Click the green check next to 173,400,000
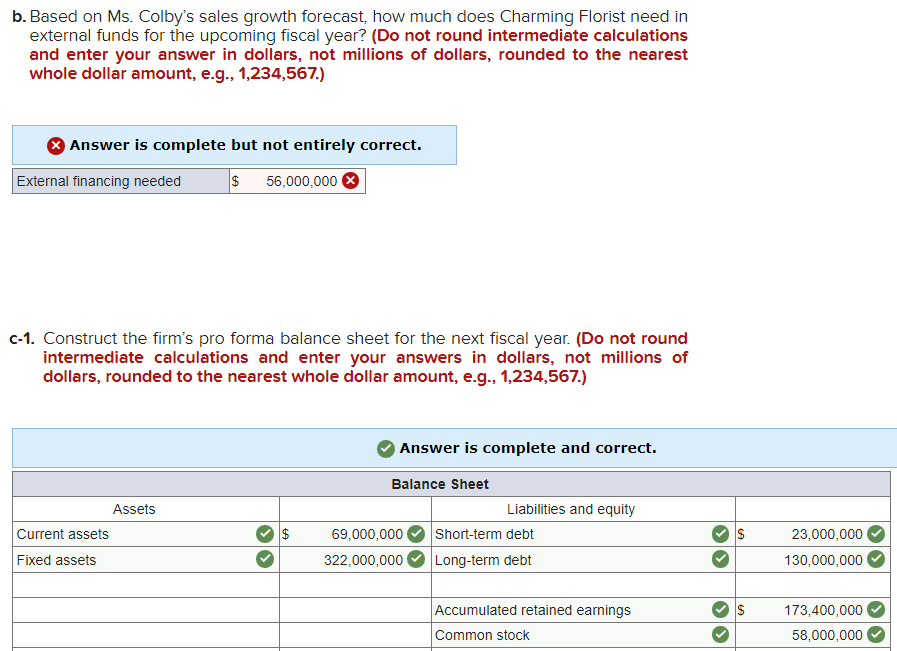 pos(876,609)
